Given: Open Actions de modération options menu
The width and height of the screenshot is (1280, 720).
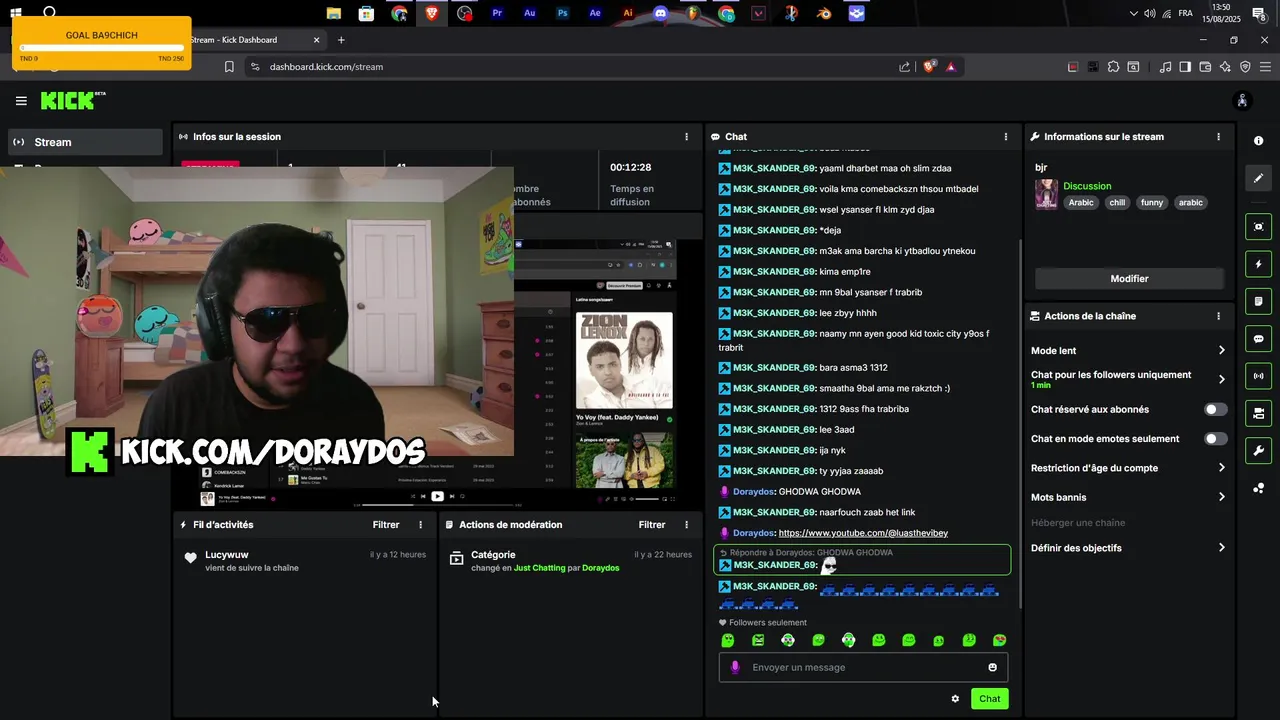Looking at the screenshot, I should [686, 525].
